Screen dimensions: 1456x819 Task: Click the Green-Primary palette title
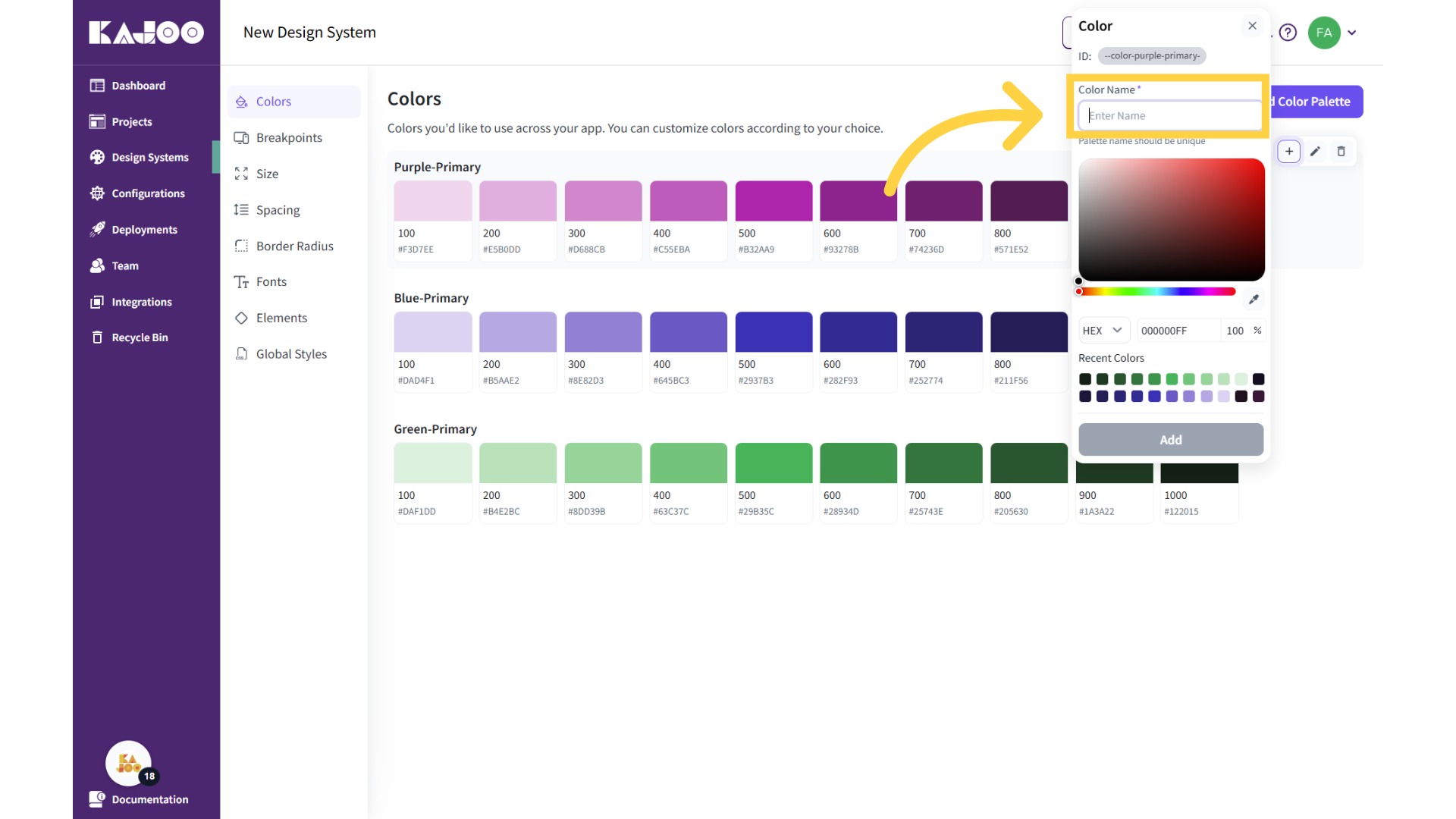(x=435, y=429)
